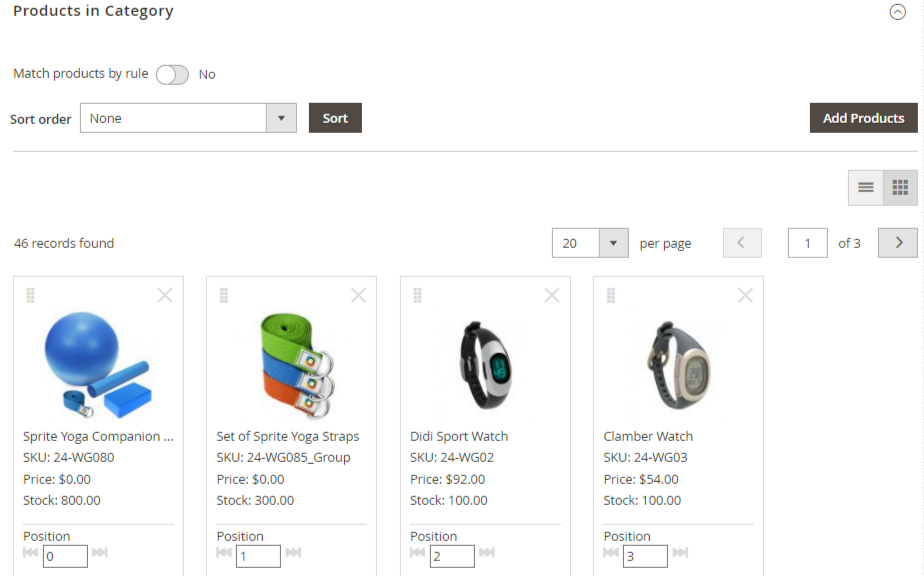The image size is (924, 576).
Task: Click Stock: 300.00 text
Action: (x=255, y=501)
